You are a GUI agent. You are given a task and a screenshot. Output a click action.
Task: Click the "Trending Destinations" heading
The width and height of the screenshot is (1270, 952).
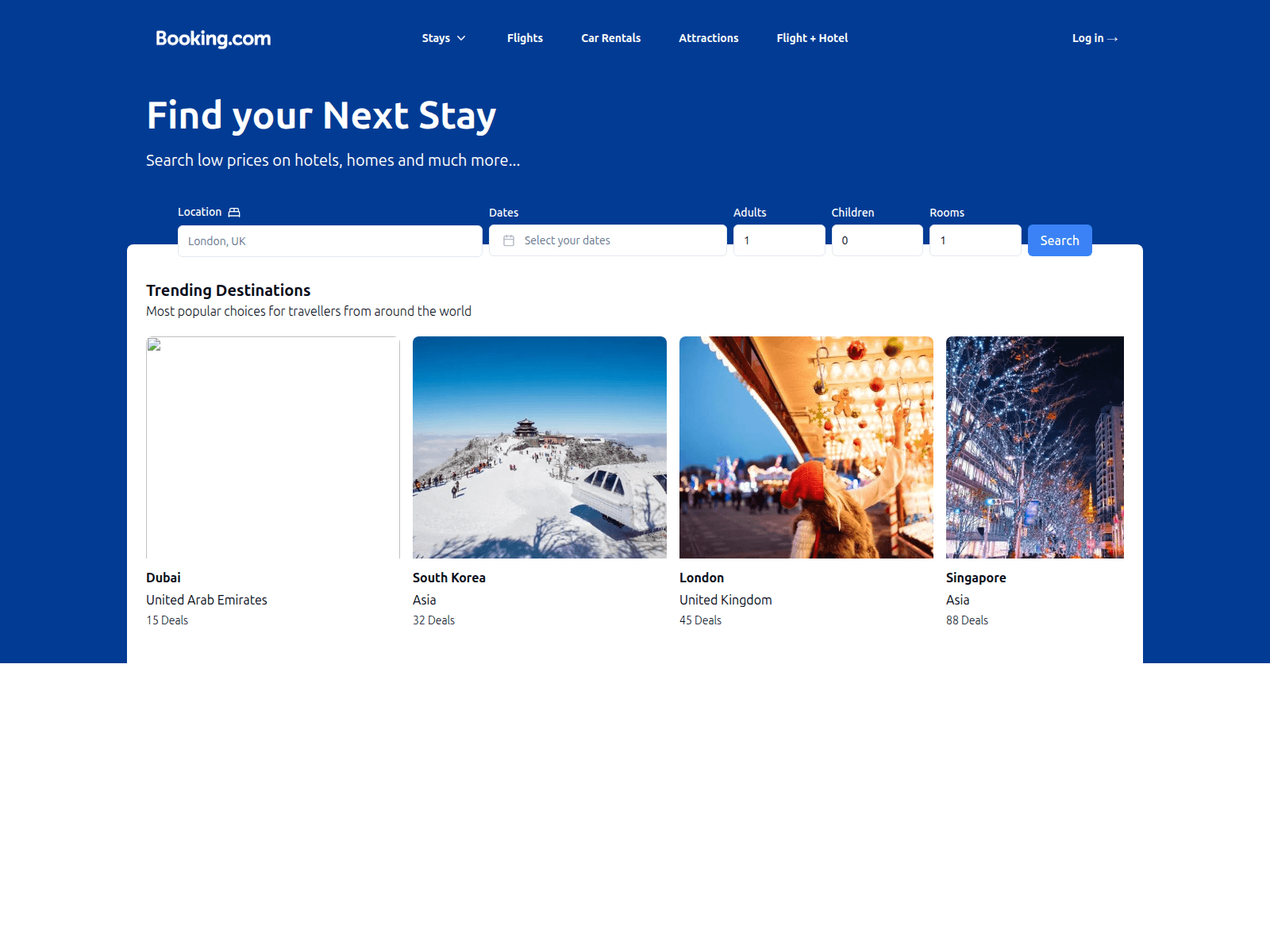click(x=229, y=290)
